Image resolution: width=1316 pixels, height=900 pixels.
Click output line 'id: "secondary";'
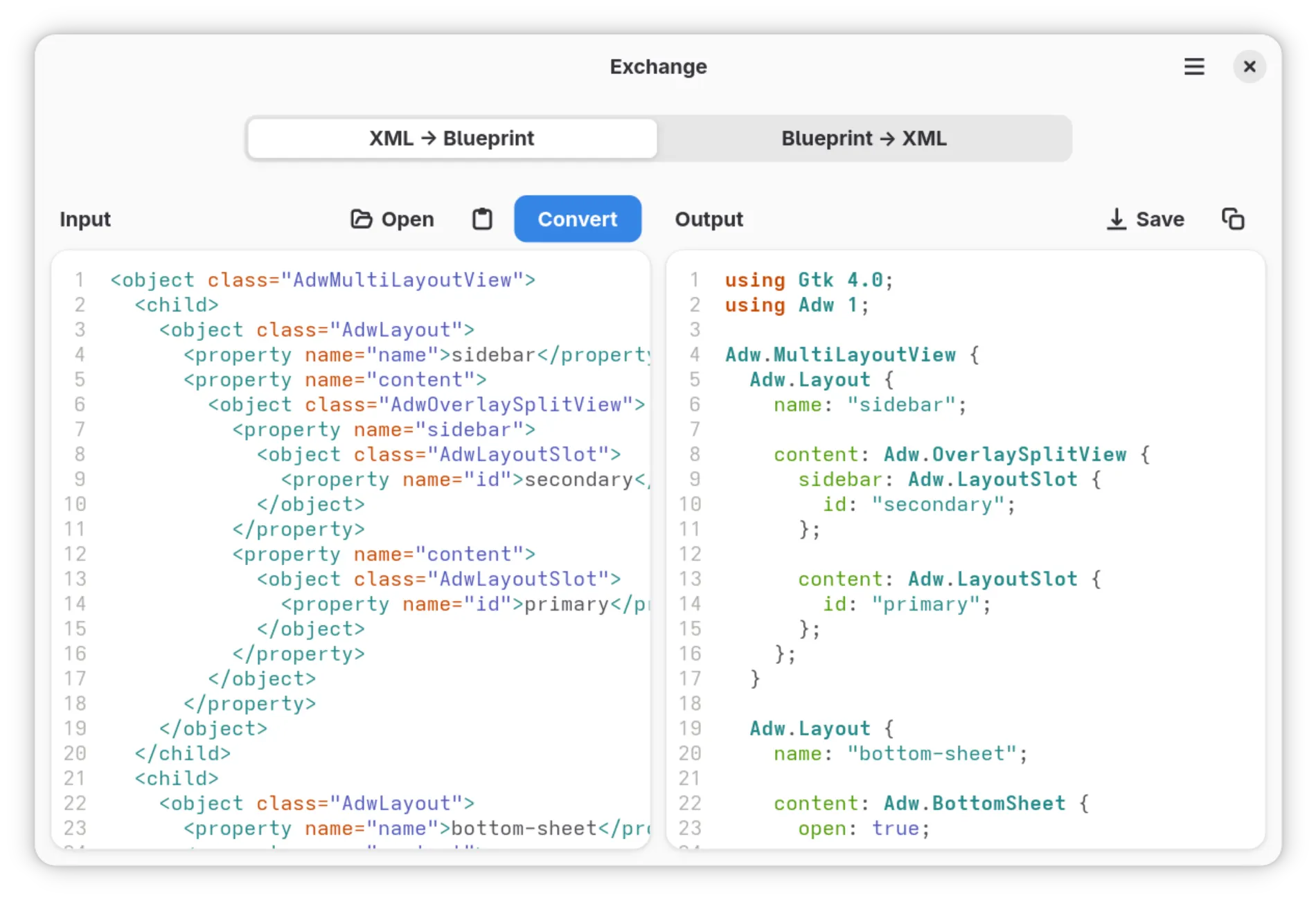click(x=919, y=504)
